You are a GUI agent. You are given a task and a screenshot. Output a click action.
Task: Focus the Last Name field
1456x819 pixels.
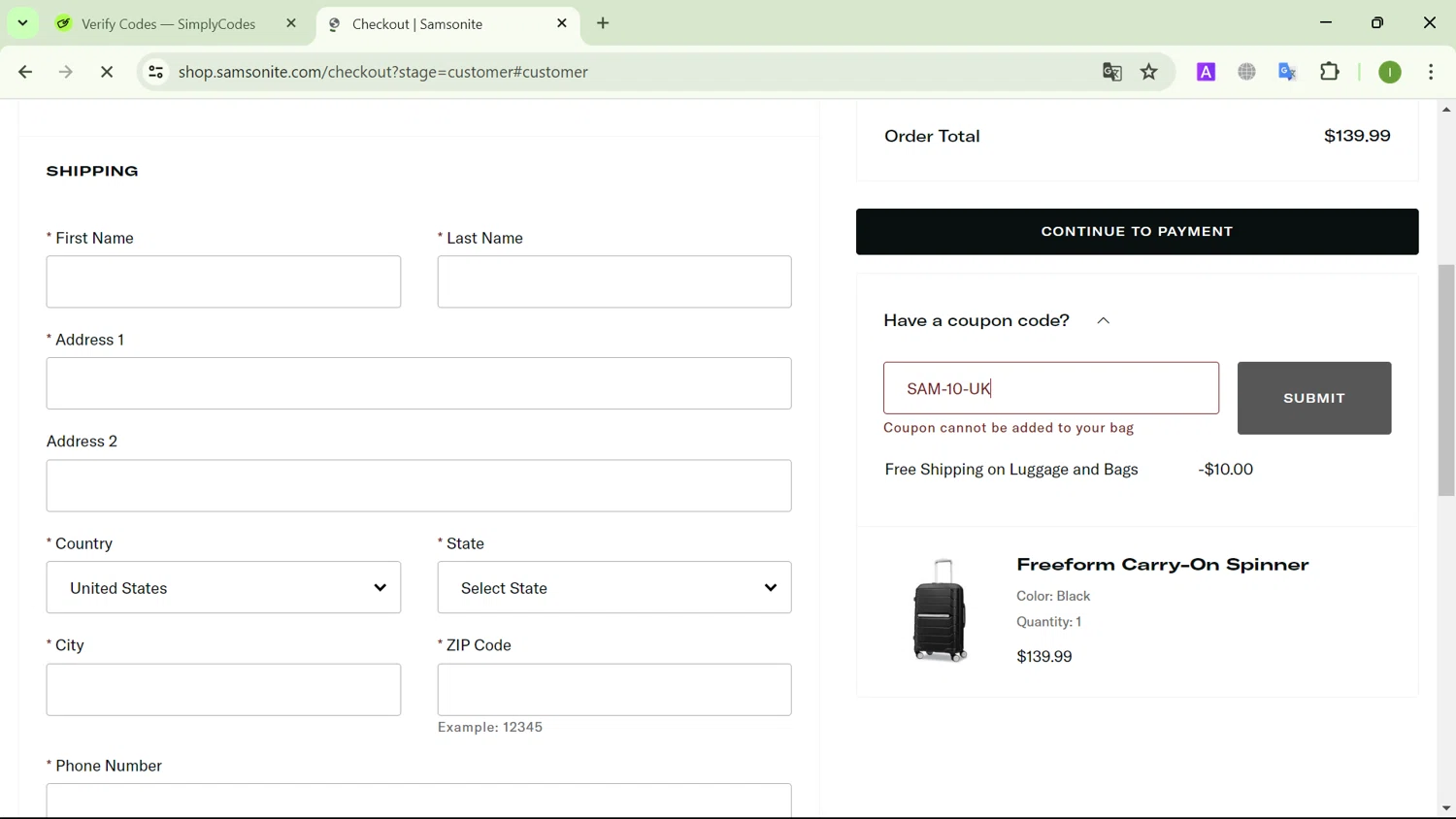[614, 281]
